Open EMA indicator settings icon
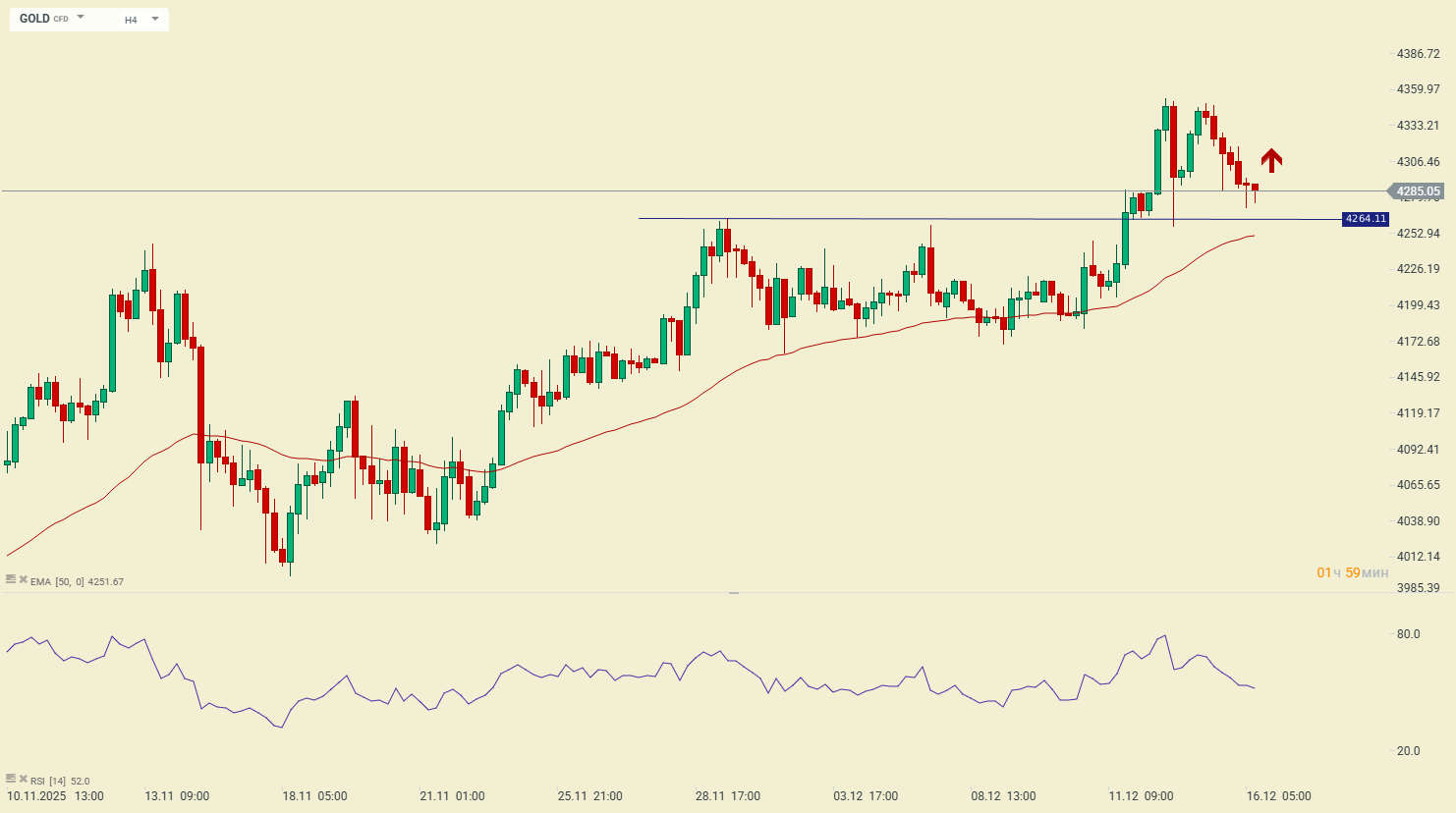1456x813 pixels. point(11,580)
